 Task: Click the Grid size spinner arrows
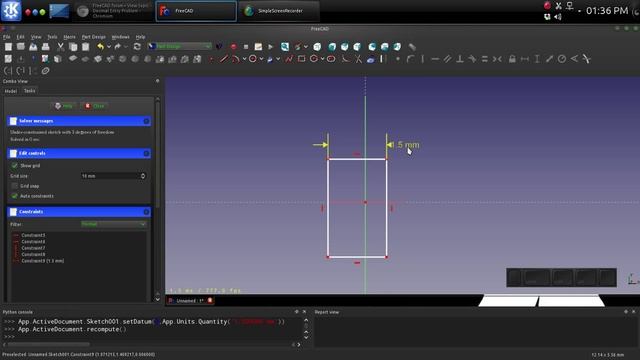143,176
